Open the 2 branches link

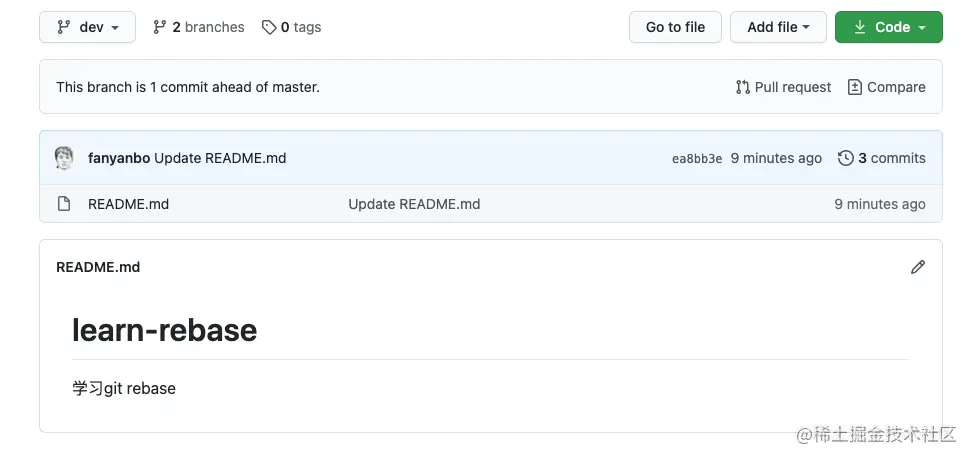click(198, 27)
